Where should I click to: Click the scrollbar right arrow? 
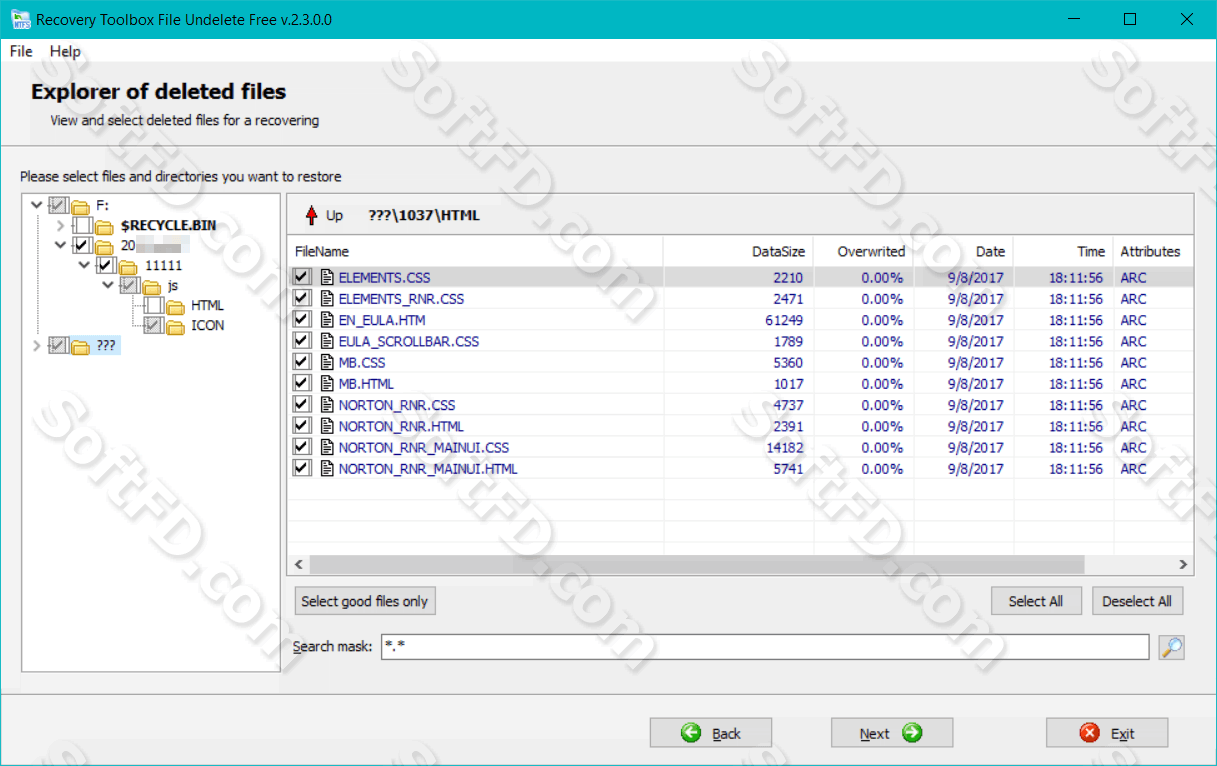coord(1184,564)
